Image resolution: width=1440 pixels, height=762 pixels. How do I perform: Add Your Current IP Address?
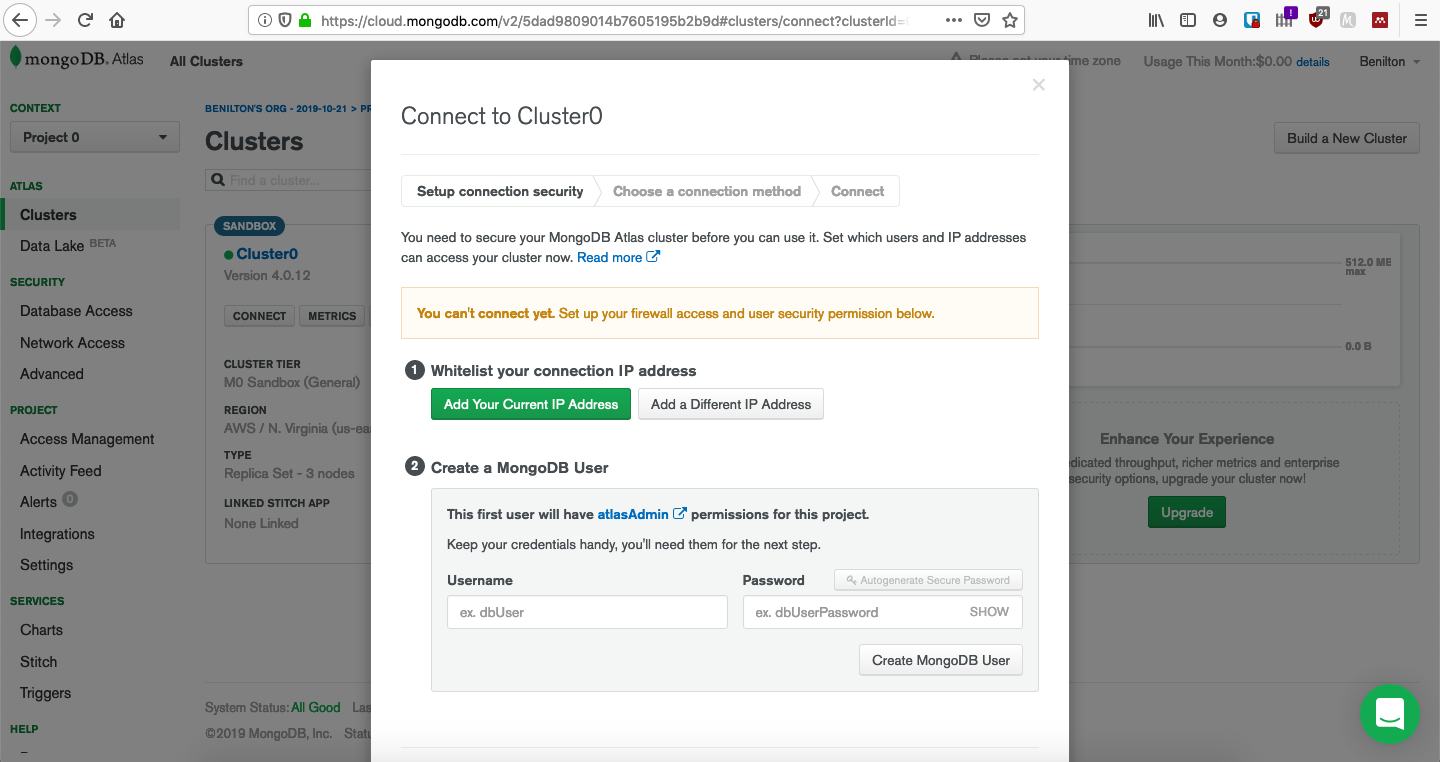click(x=531, y=404)
